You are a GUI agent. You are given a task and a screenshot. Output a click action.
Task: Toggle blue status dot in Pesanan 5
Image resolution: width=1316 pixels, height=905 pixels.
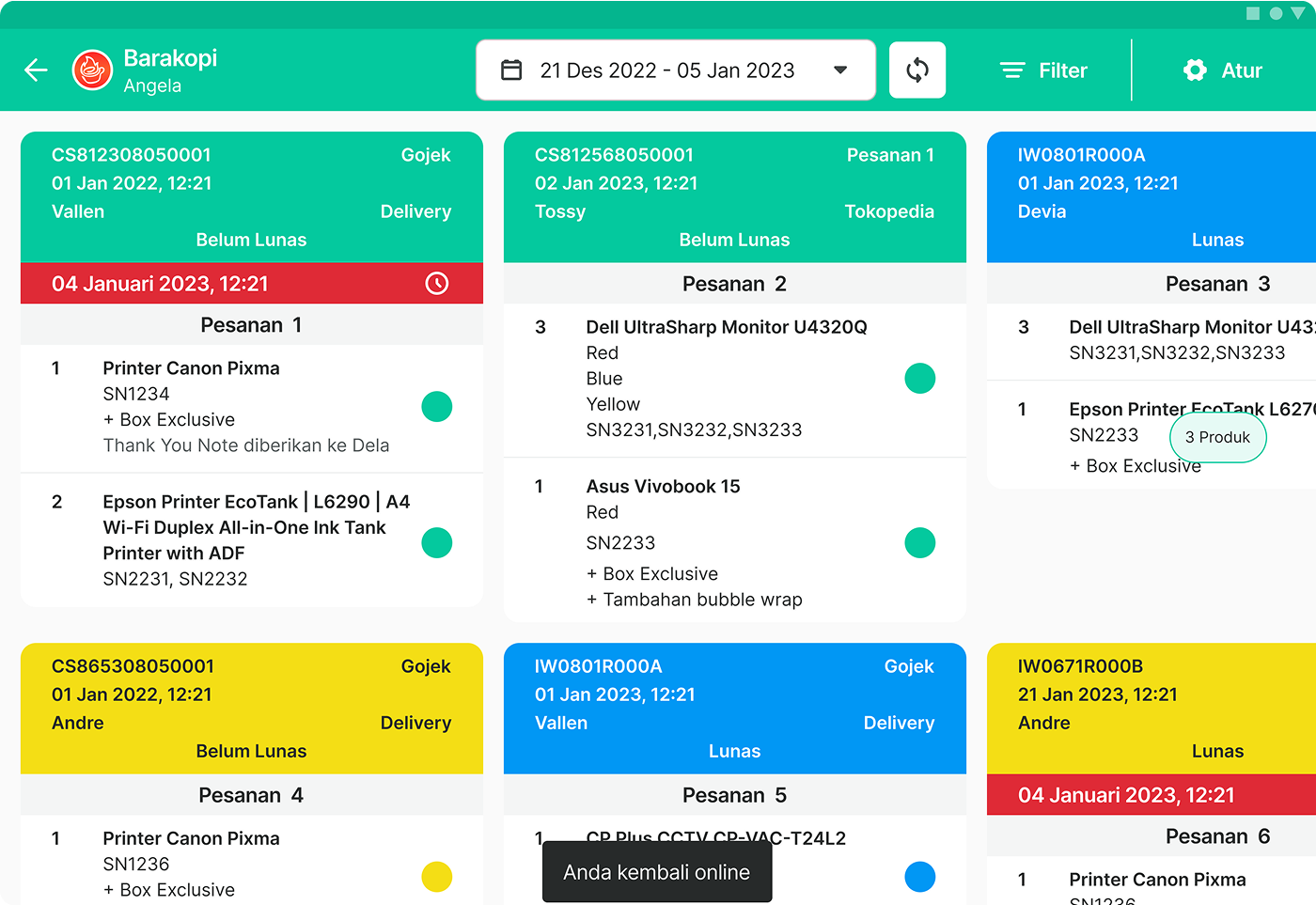(x=920, y=876)
